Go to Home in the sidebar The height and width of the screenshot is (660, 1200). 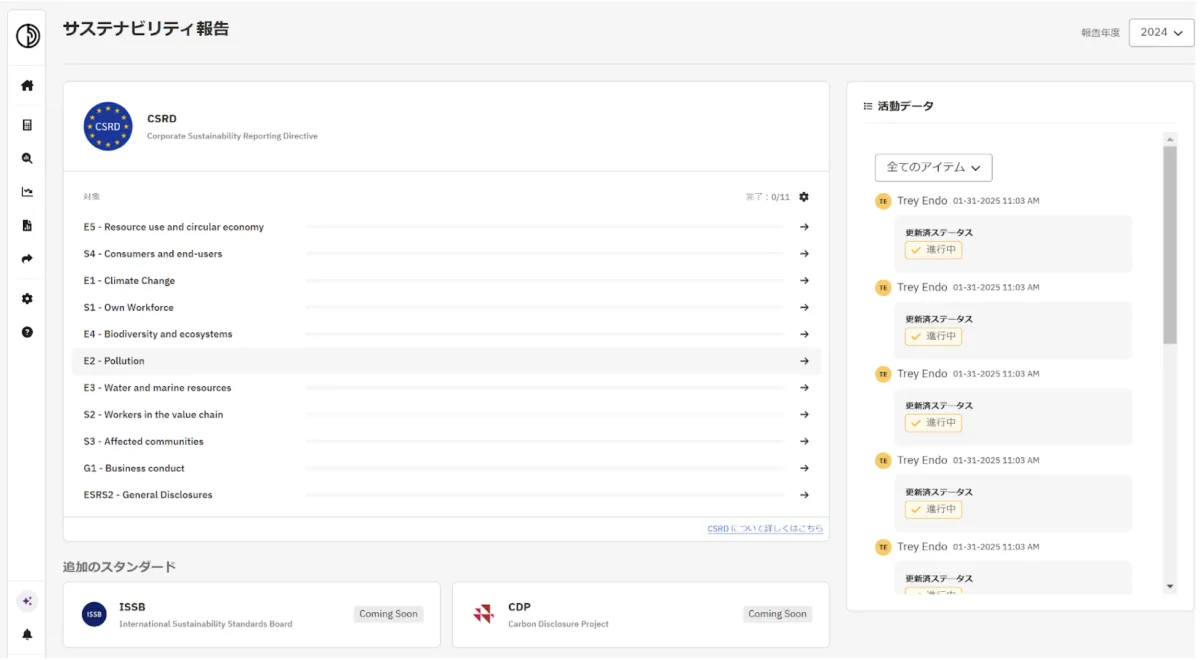pos(27,86)
